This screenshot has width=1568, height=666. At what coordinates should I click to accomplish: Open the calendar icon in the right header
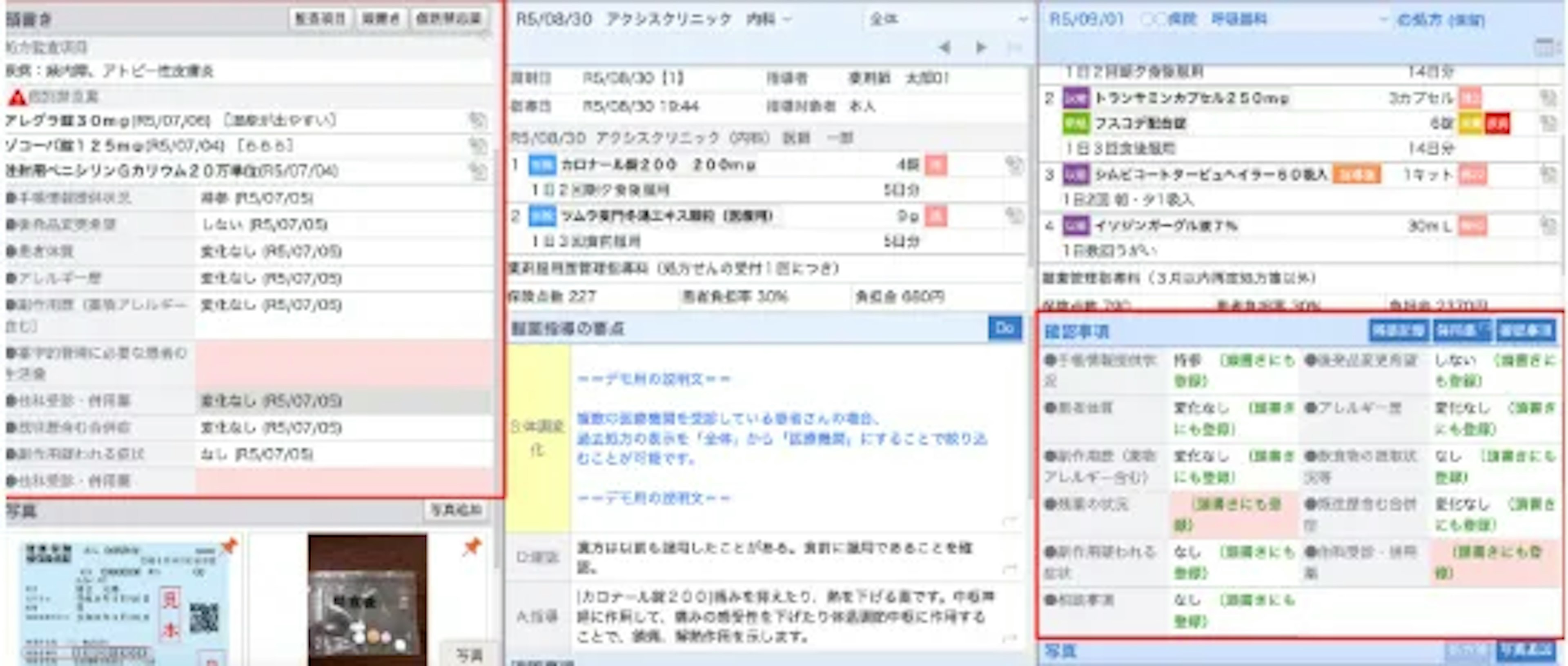coord(1543,47)
